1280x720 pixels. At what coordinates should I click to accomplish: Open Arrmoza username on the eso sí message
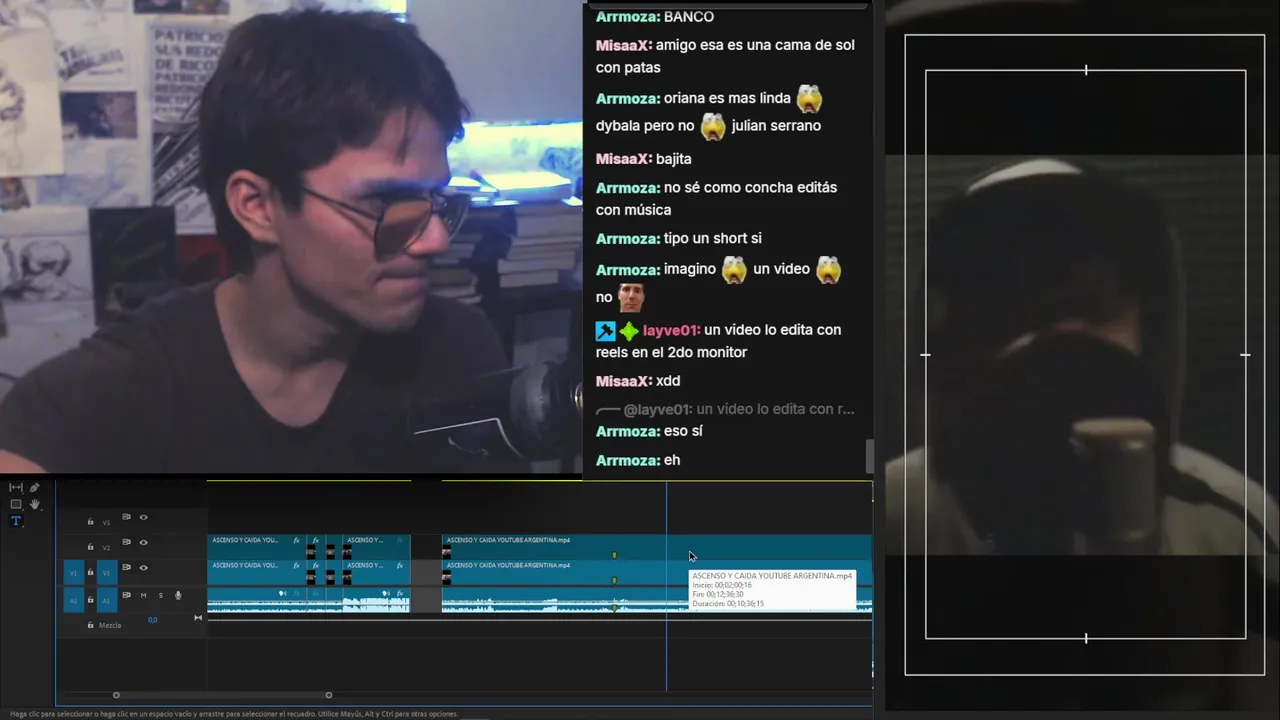(628, 431)
